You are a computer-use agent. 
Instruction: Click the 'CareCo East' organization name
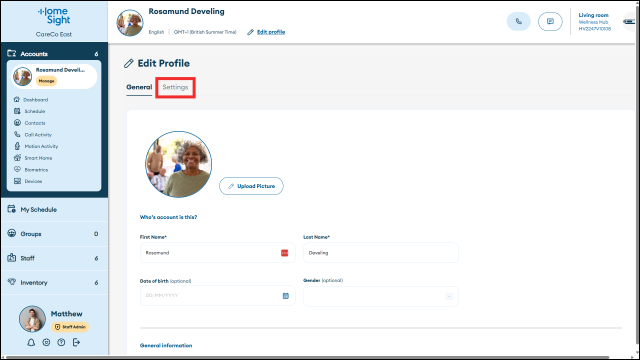54,34
